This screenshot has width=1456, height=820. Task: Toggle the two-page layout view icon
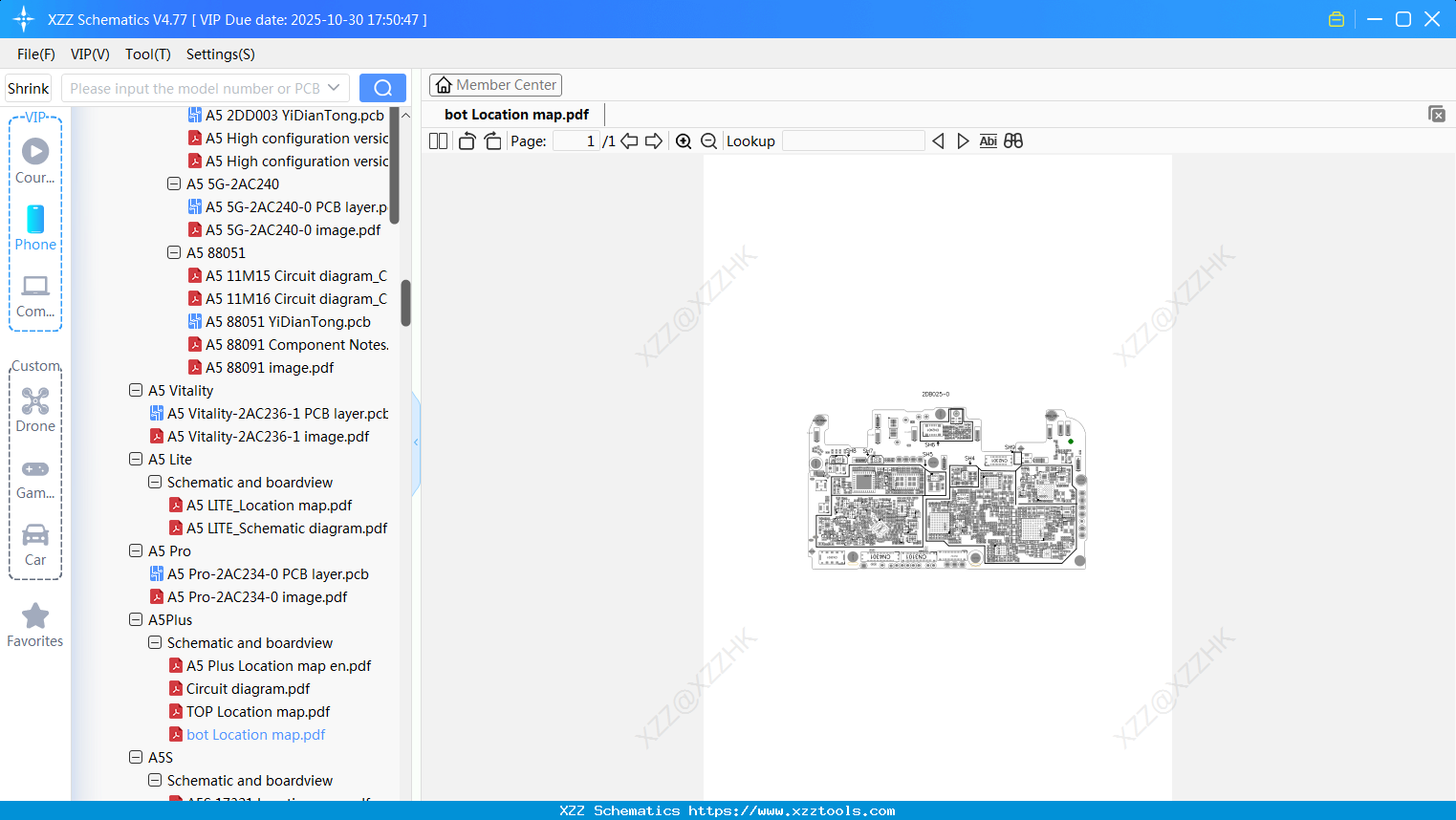point(438,140)
